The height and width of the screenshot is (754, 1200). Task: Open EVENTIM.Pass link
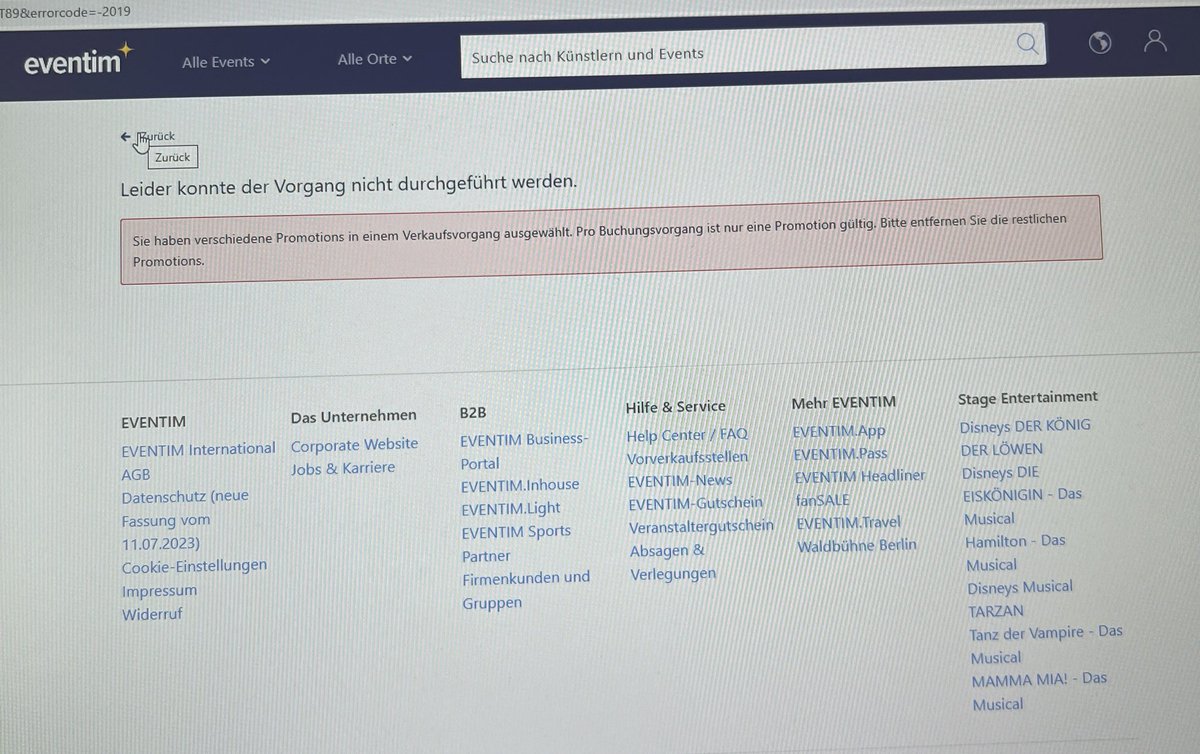(x=840, y=454)
